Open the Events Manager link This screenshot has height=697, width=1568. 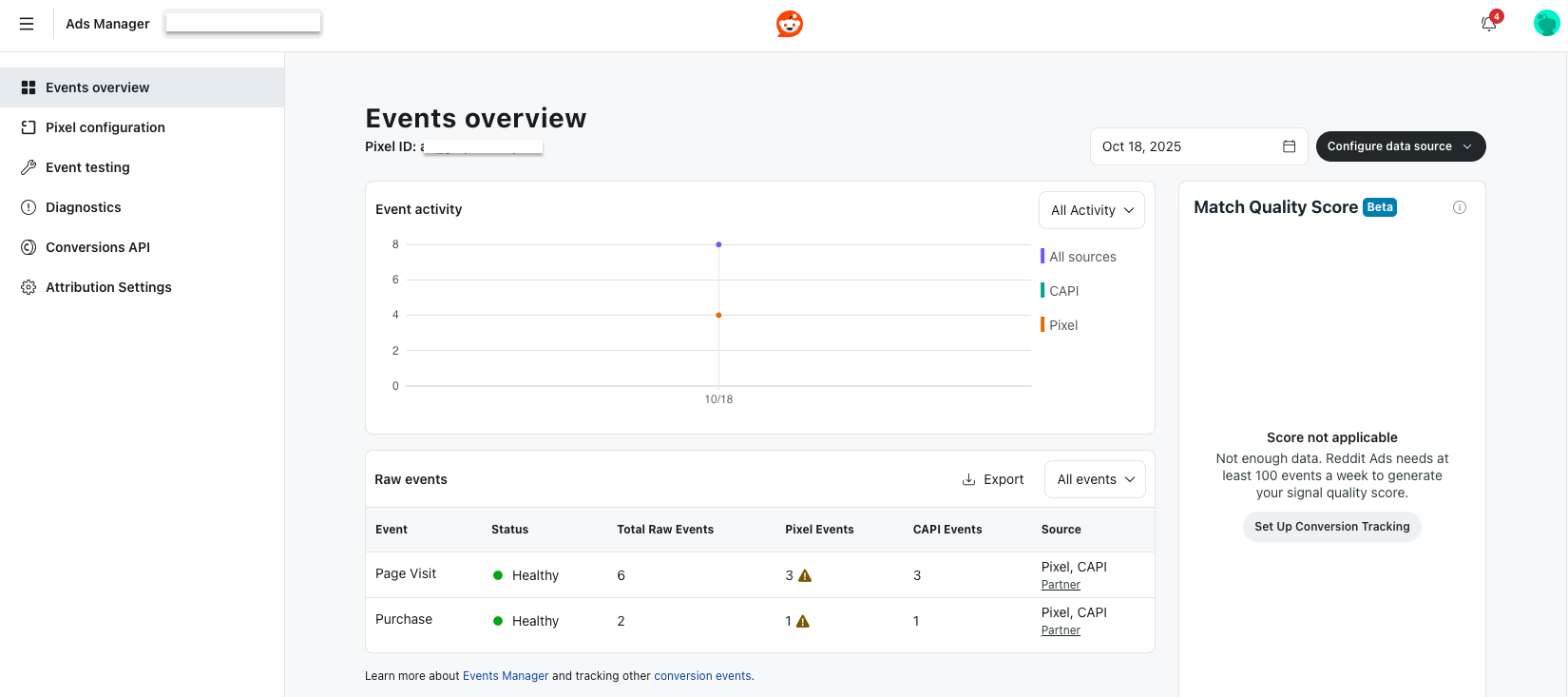click(x=506, y=676)
